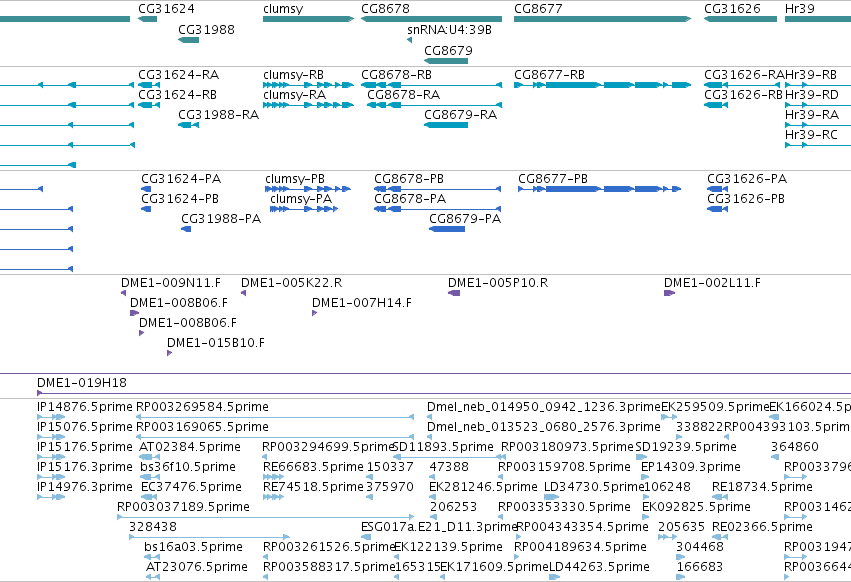Select feature 328438
Image resolution: width=851 pixels, height=582 pixels.
coord(209,537)
